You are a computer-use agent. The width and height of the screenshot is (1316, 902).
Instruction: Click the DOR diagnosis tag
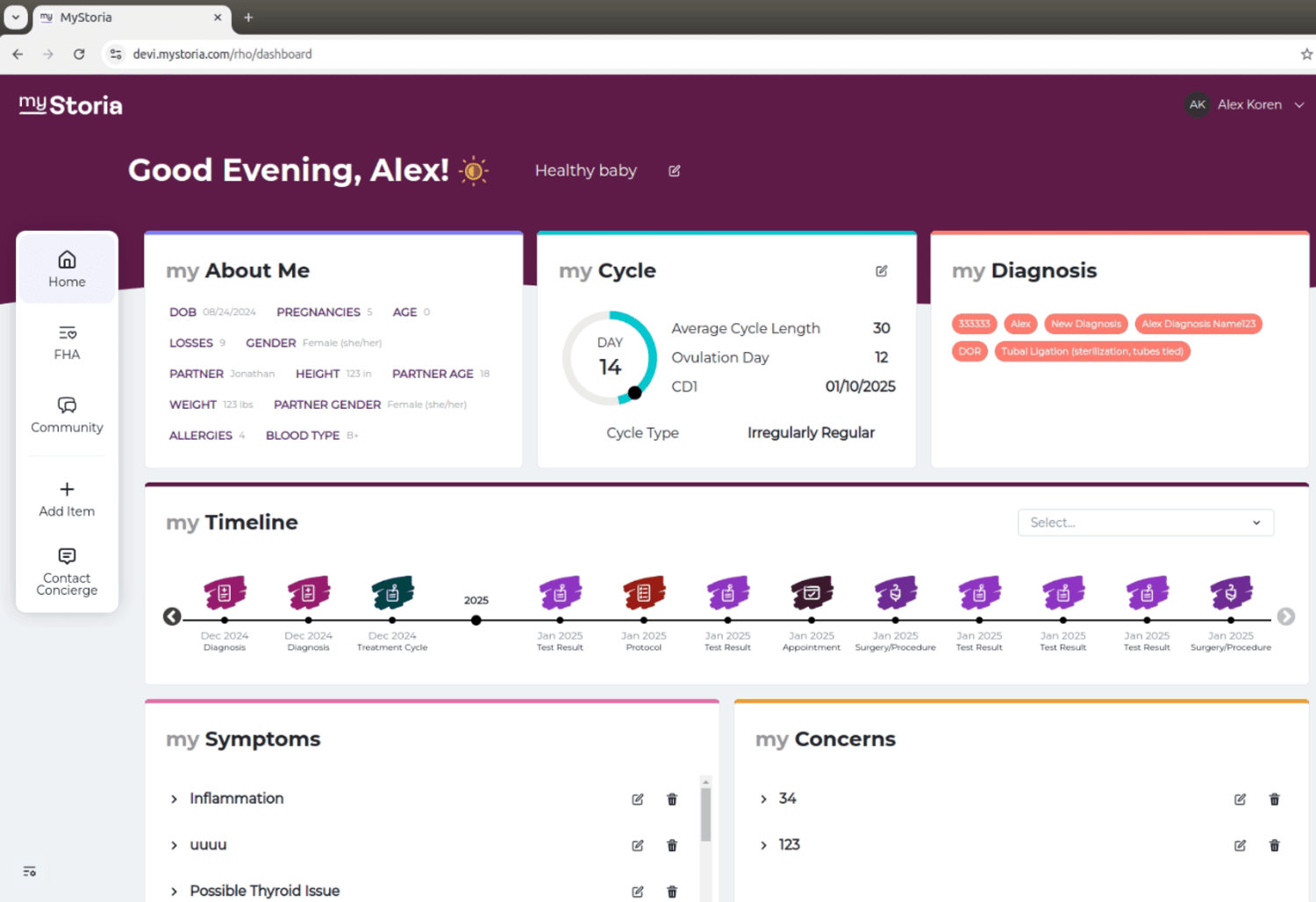tap(969, 352)
